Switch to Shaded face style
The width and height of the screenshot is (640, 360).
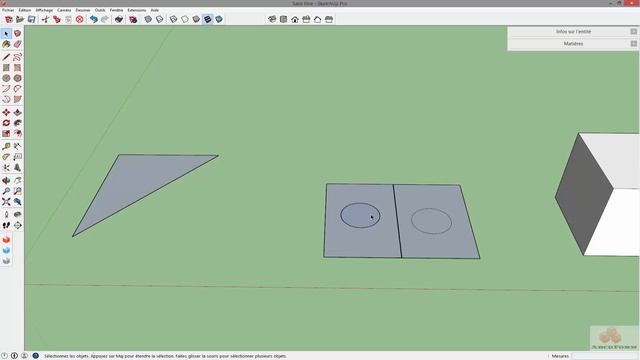coord(196,19)
